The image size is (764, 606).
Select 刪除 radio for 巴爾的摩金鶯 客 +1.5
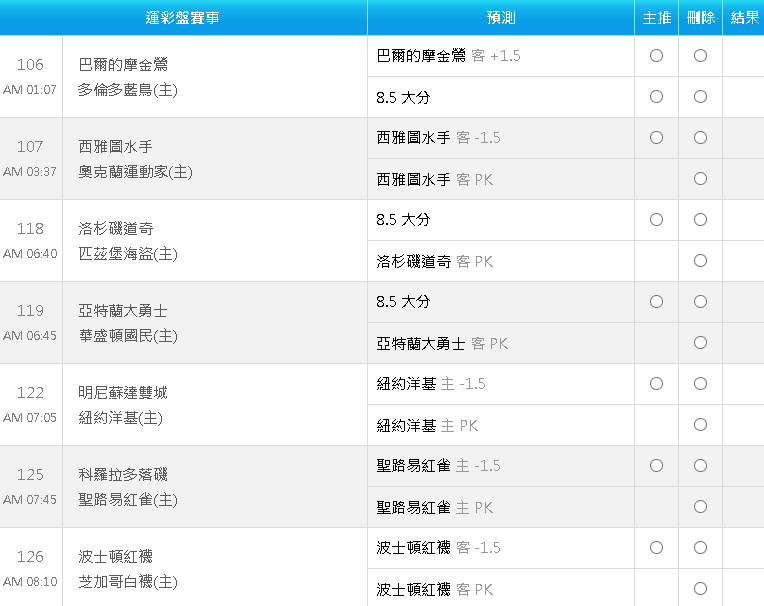pyautogui.click(x=700, y=56)
